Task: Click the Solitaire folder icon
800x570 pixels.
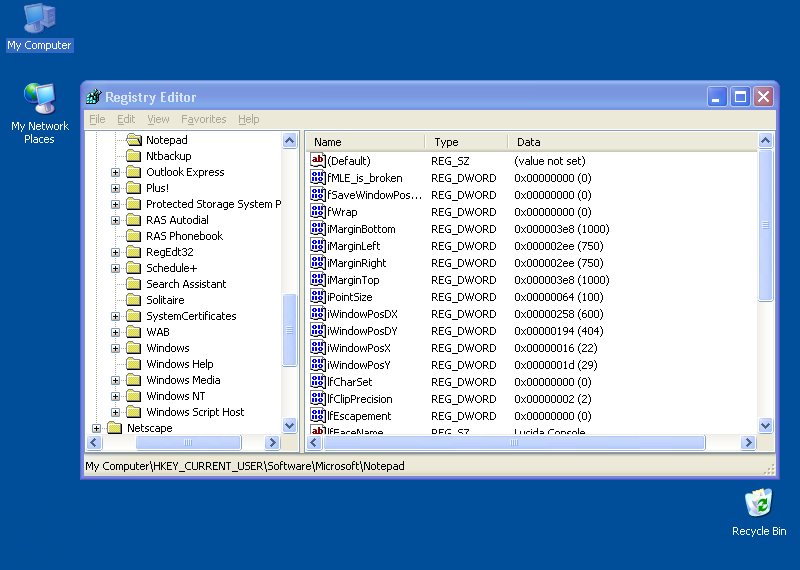Action: [134, 300]
